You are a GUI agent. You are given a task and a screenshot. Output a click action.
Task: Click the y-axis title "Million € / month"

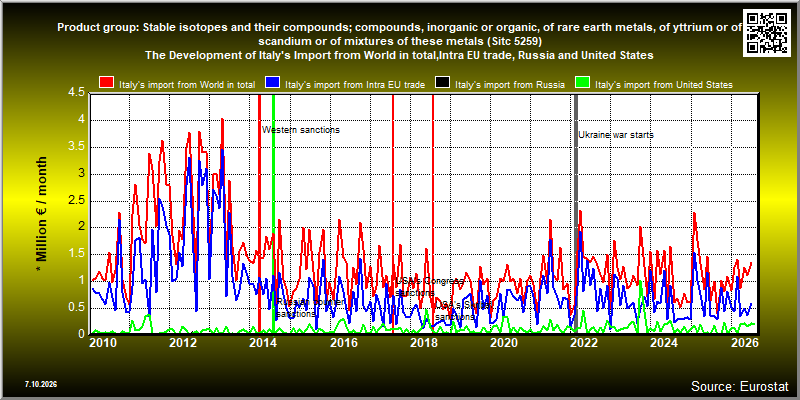click(x=42, y=216)
